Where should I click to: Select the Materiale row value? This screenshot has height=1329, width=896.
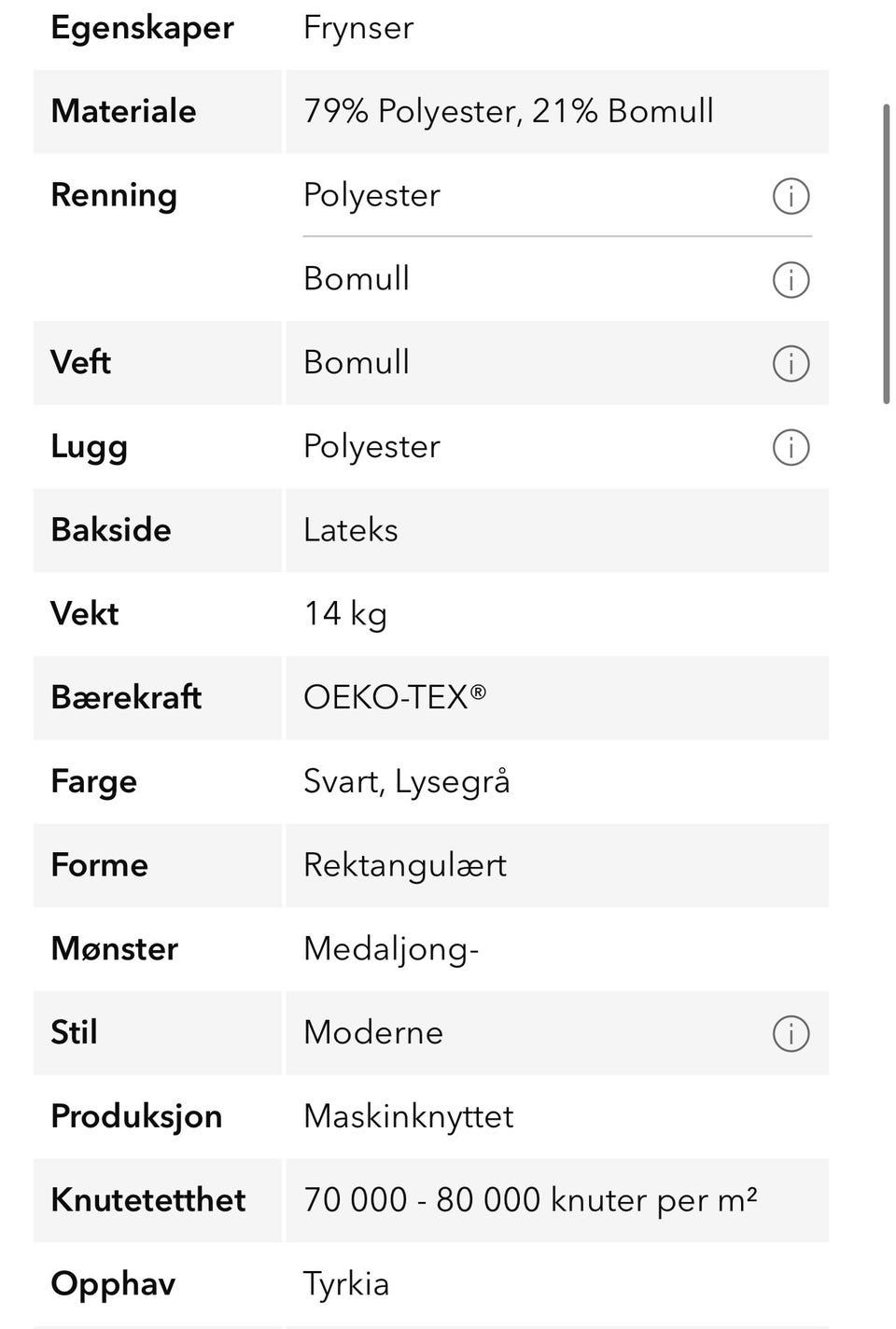[x=508, y=111]
